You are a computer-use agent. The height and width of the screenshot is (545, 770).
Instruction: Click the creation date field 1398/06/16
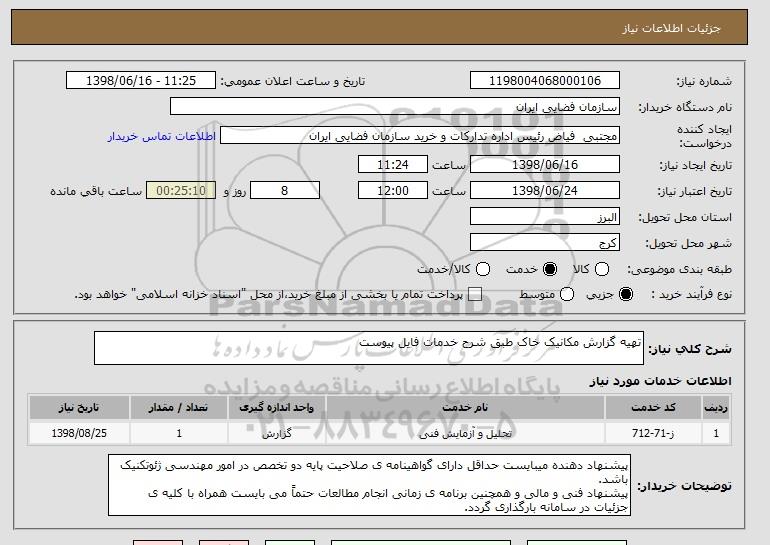(x=545, y=164)
